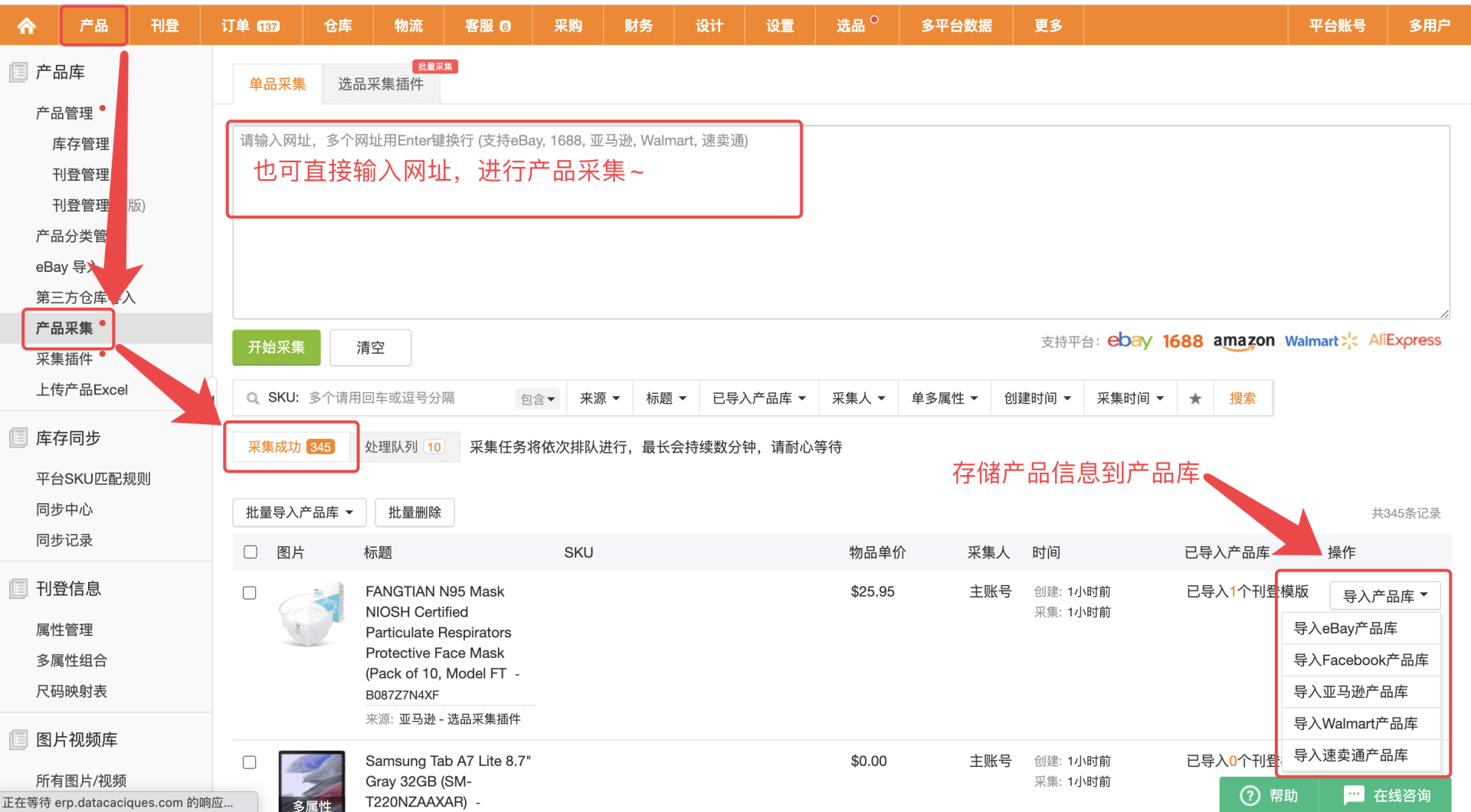1471x812 pixels.
Task: Click the eBay platform logo
Action: click(1129, 340)
